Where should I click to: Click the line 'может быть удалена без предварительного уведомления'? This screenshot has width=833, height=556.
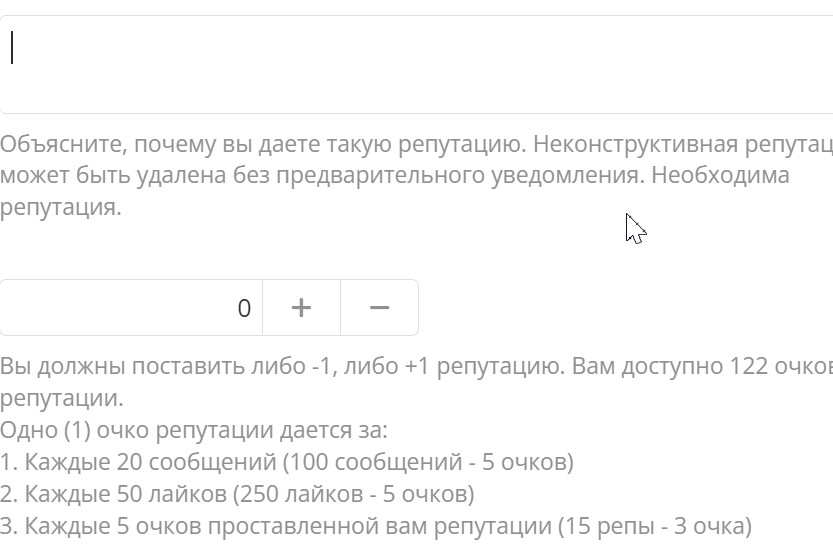click(x=322, y=175)
